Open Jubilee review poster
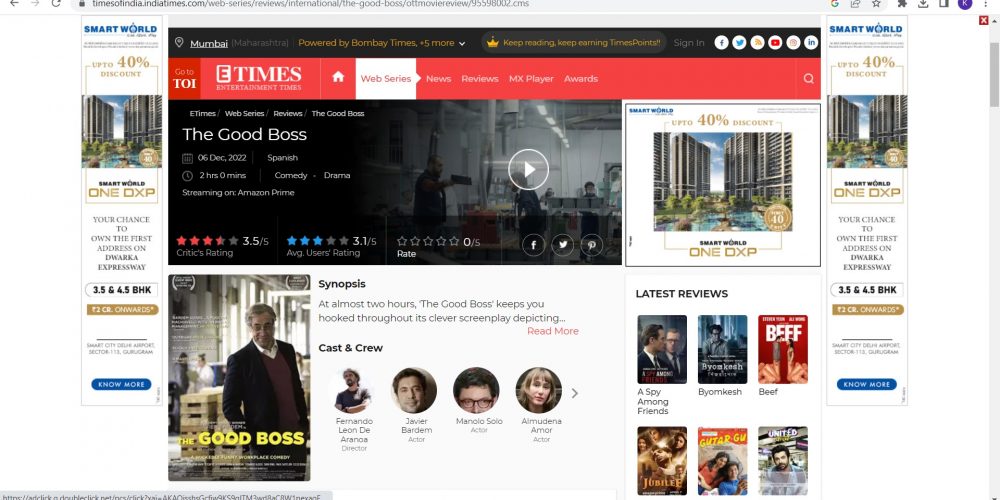This screenshot has width=1000, height=500. point(662,461)
